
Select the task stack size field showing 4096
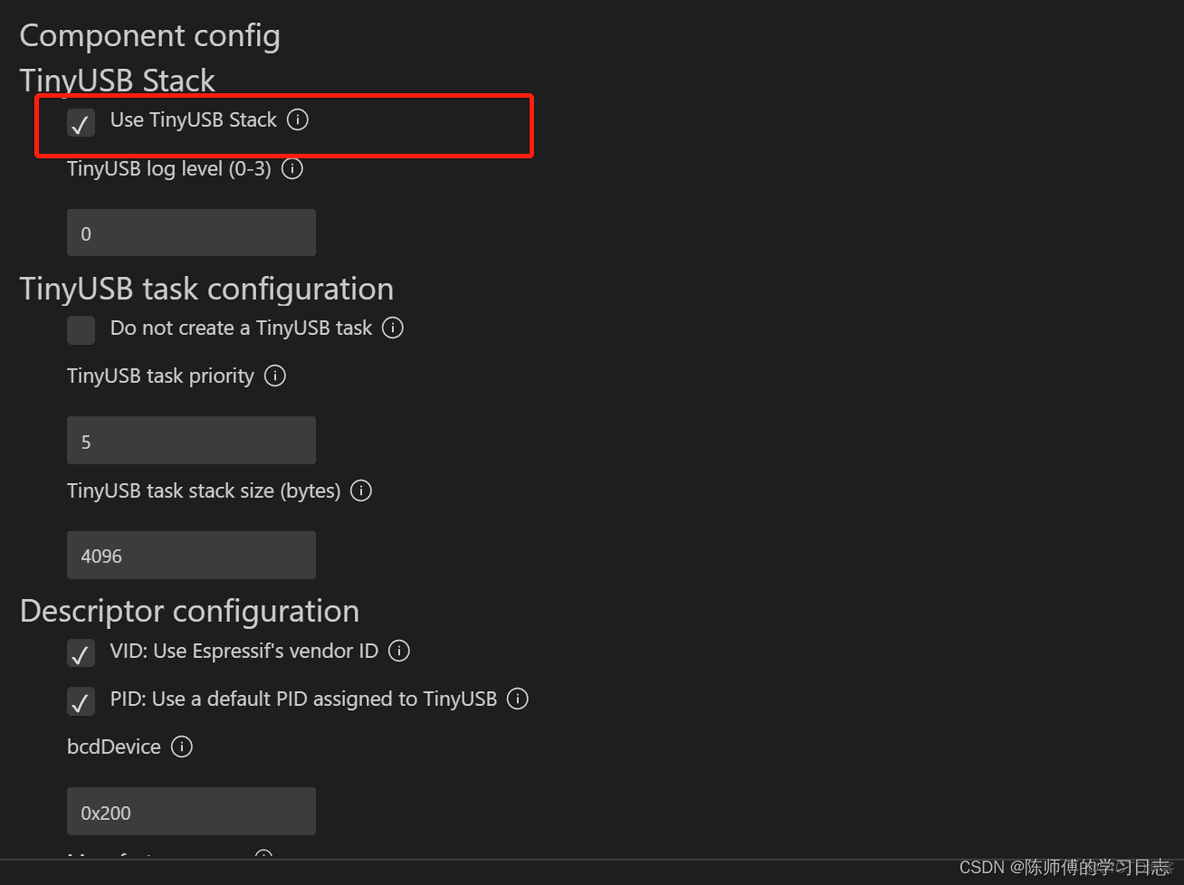click(x=191, y=555)
